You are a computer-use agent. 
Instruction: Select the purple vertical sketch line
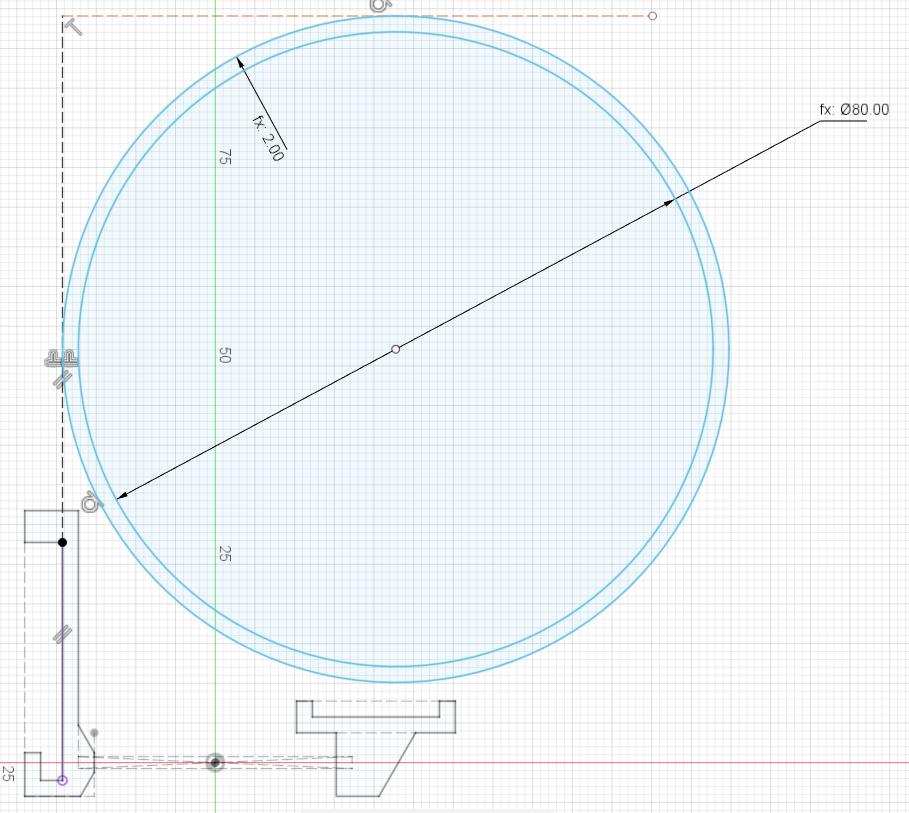coord(63,661)
